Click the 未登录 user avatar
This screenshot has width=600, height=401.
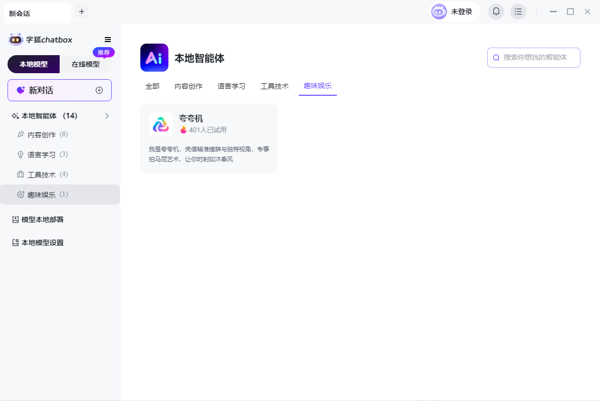[439, 12]
